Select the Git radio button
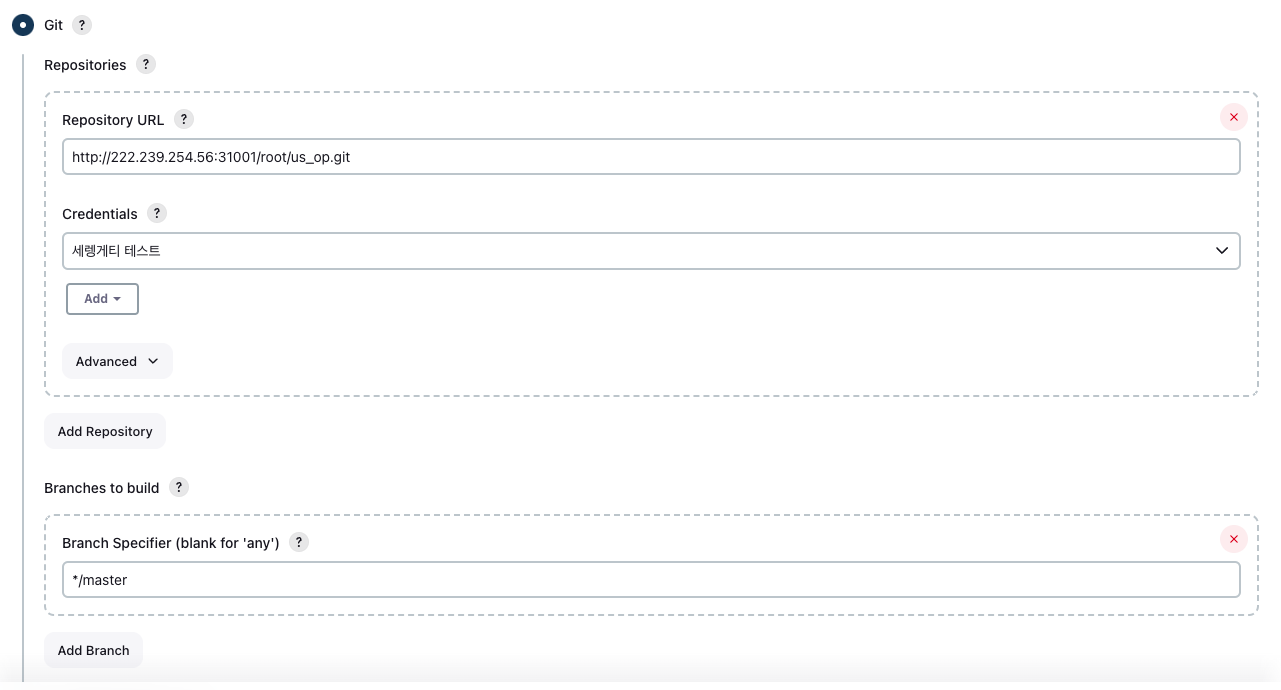 23,25
